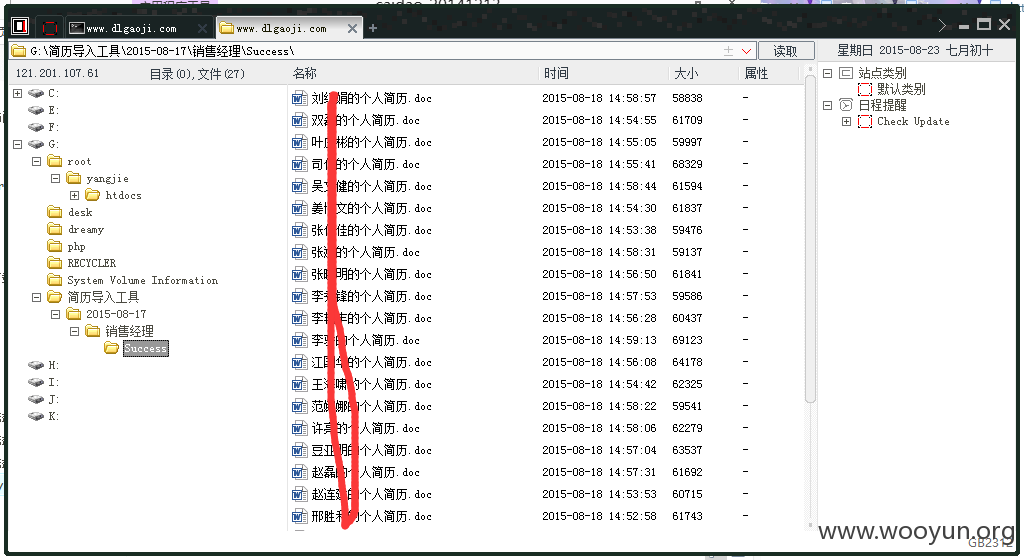Click the 站点类别 panel icon
This screenshot has width=1024, height=560.
tap(846, 73)
